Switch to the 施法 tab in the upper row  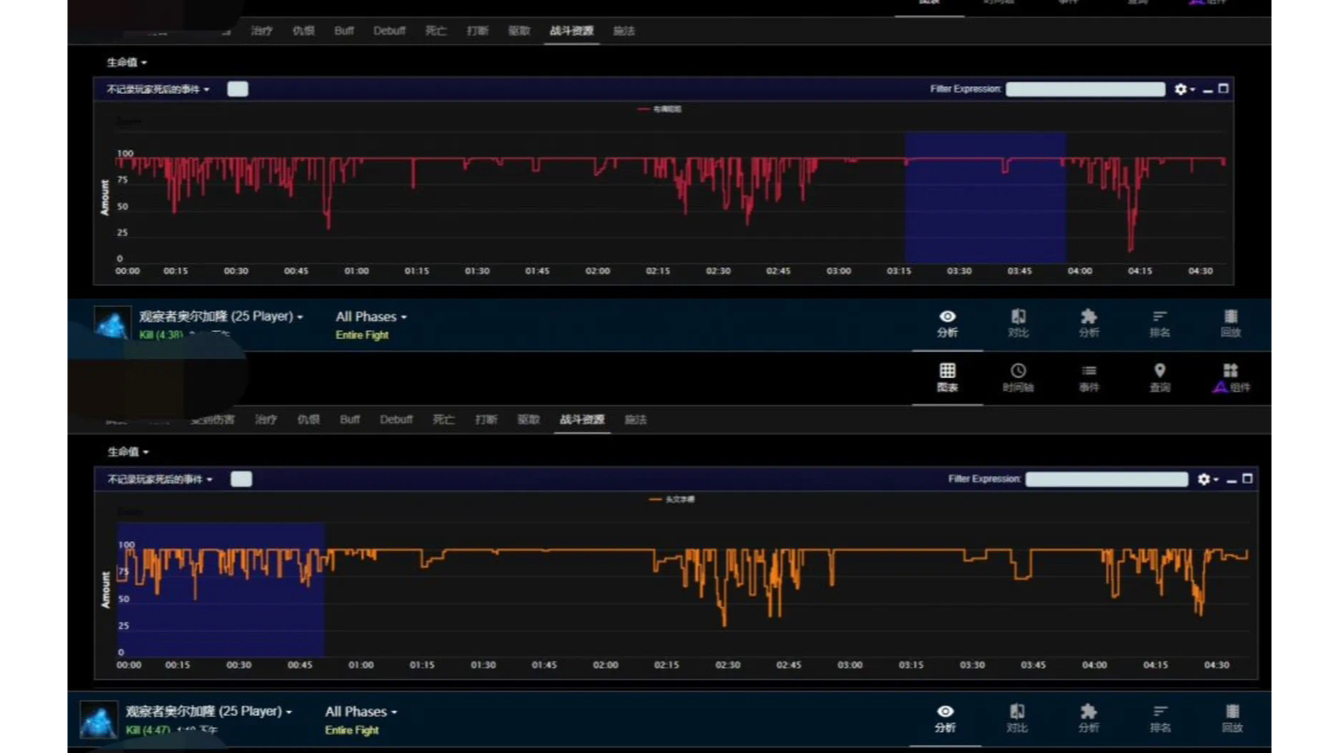click(624, 31)
